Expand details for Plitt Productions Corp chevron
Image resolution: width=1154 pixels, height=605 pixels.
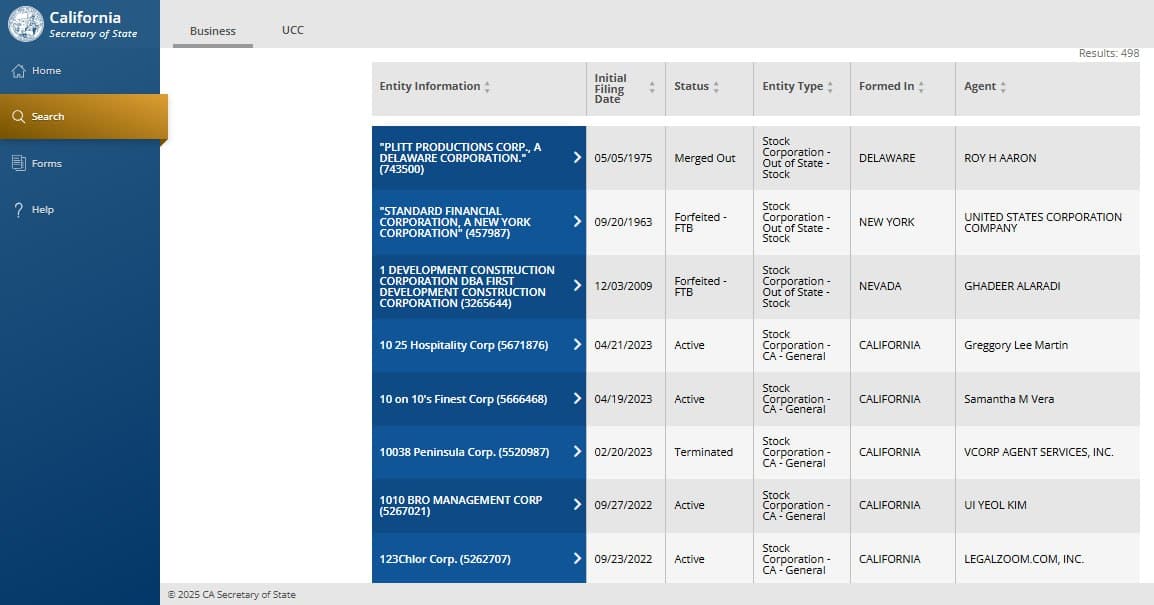coord(577,158)
